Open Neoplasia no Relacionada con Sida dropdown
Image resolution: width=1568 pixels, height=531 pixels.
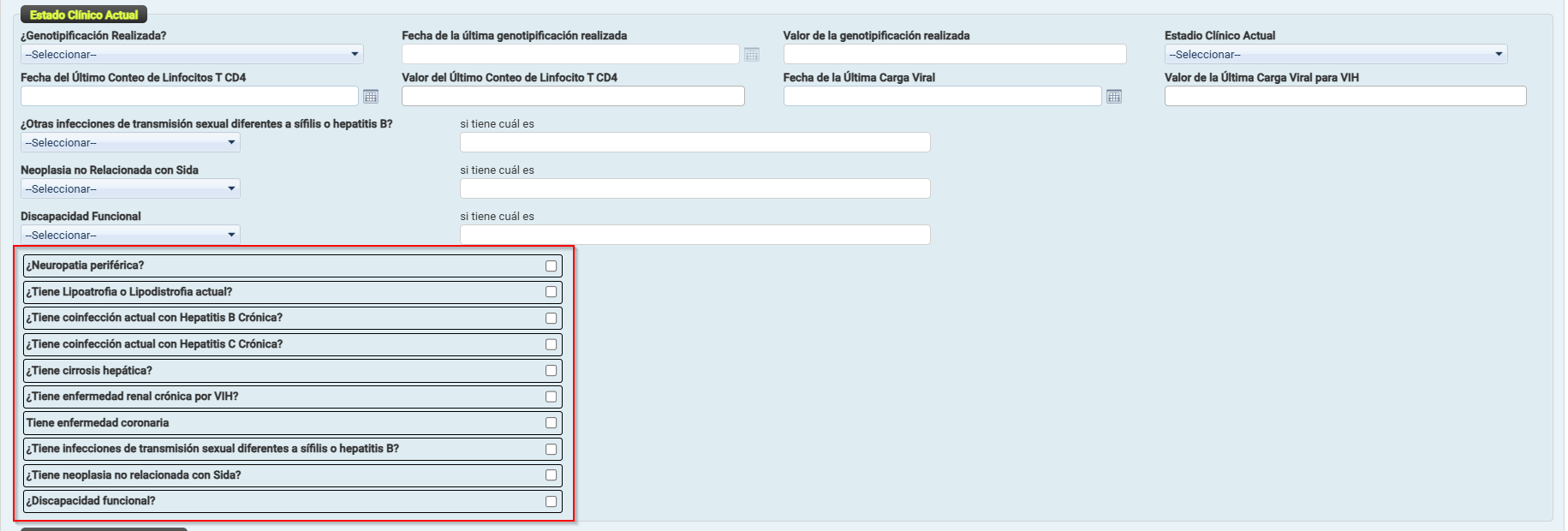[x=130, y=189]
